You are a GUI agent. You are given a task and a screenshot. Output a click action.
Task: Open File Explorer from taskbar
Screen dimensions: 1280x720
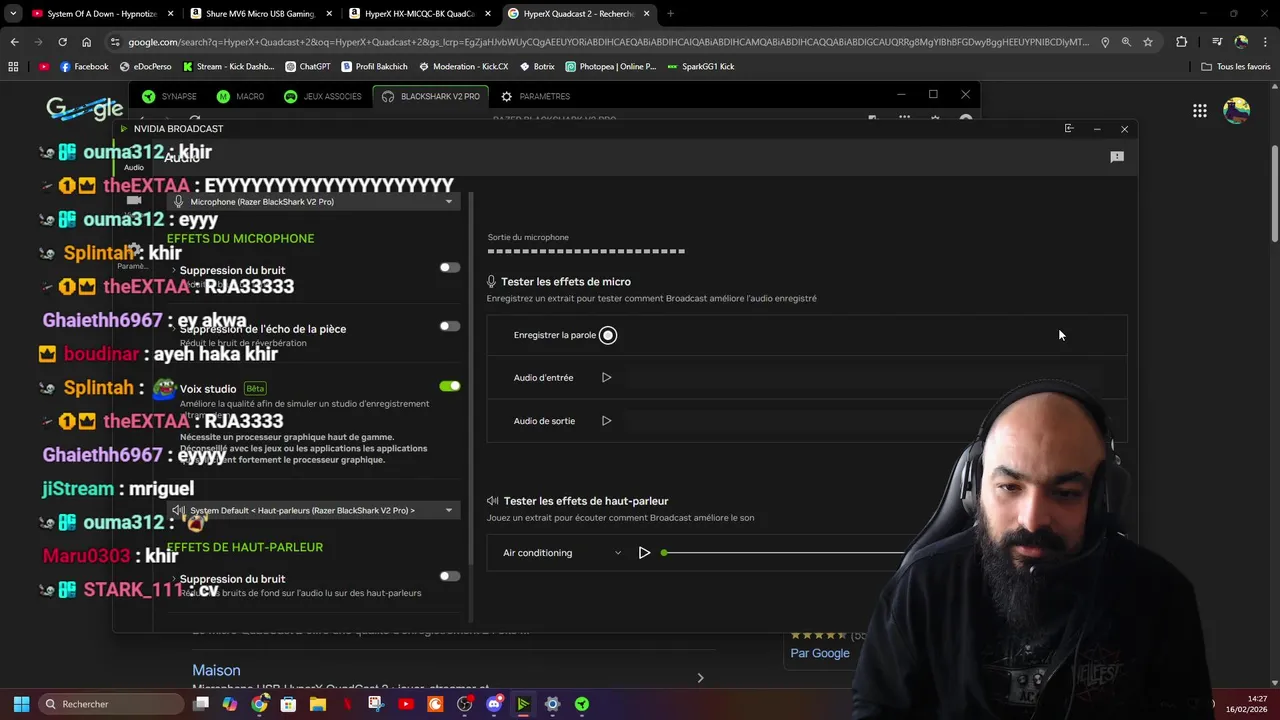click(x=318, y=704)
